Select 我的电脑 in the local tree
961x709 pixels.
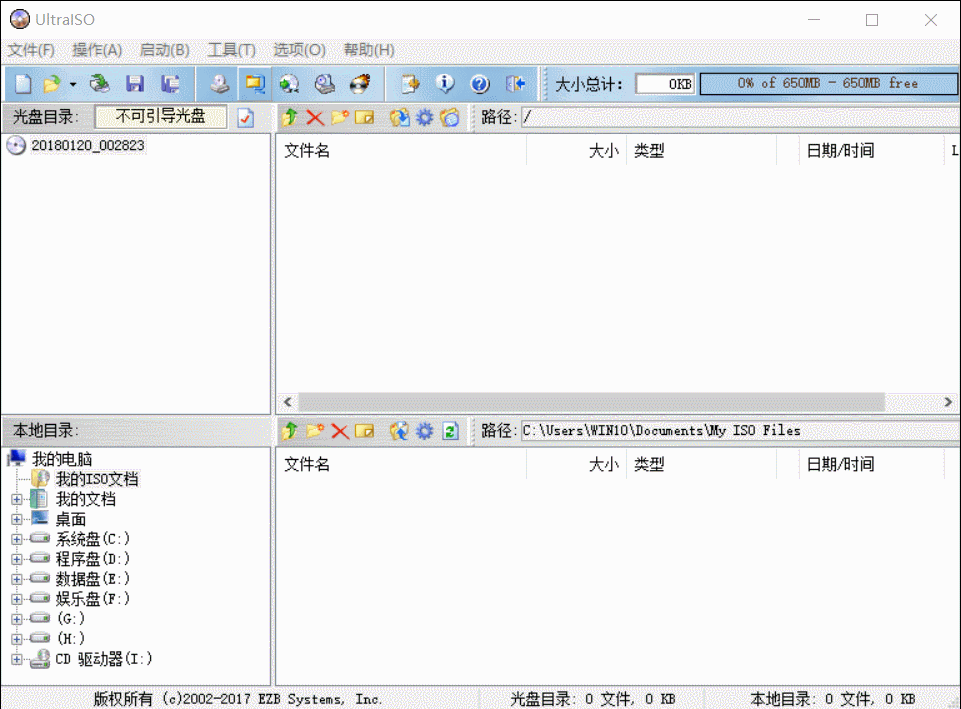[x=62, y=459]
